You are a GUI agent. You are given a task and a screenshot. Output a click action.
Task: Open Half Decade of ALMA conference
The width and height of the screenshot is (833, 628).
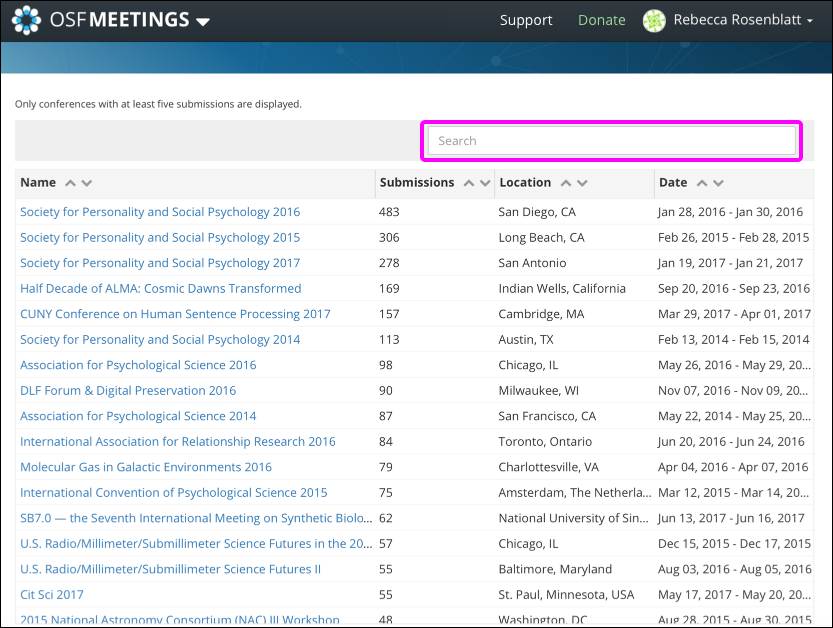[160, 288]
